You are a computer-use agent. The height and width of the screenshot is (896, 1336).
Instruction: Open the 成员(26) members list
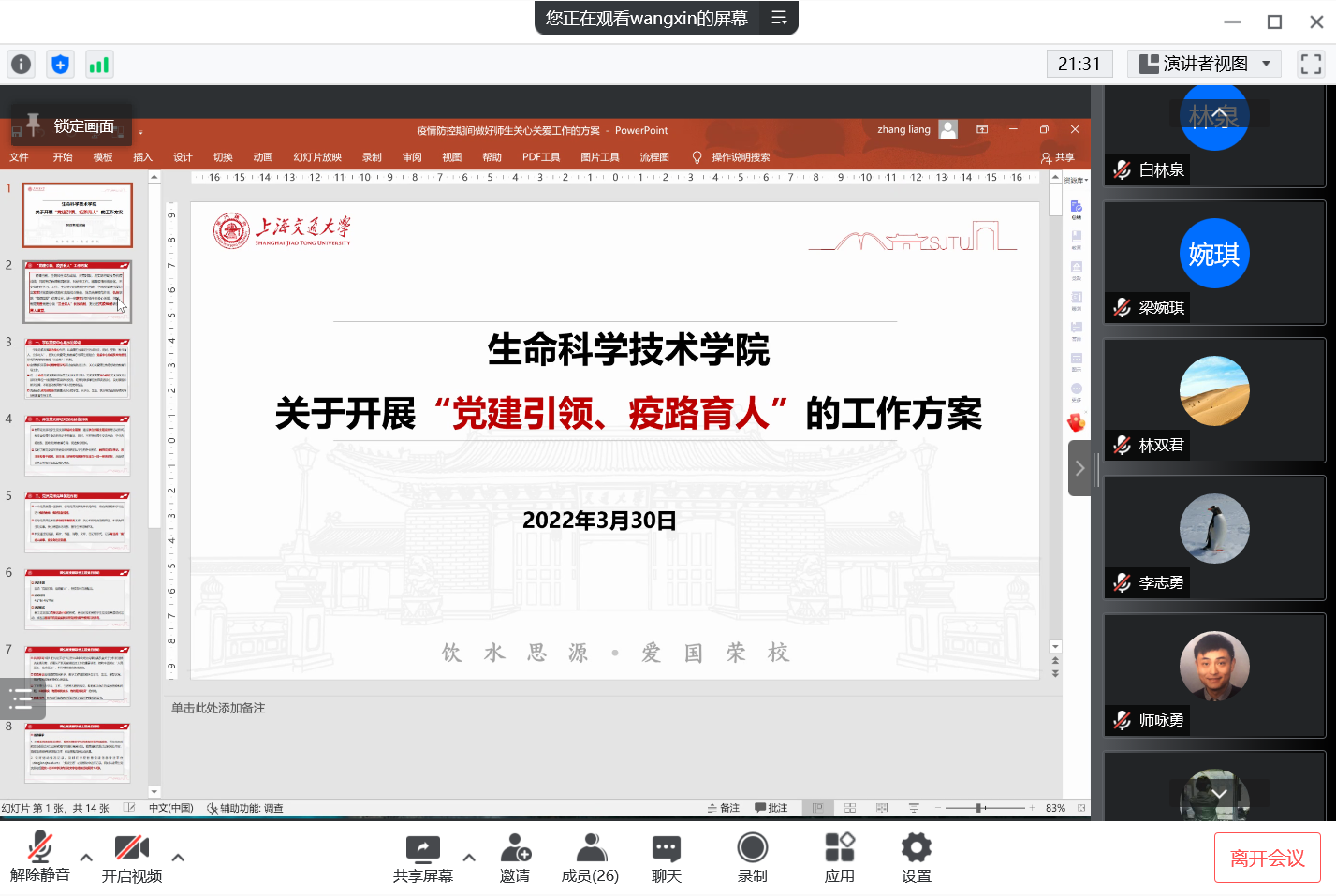[x=590, y=858]
